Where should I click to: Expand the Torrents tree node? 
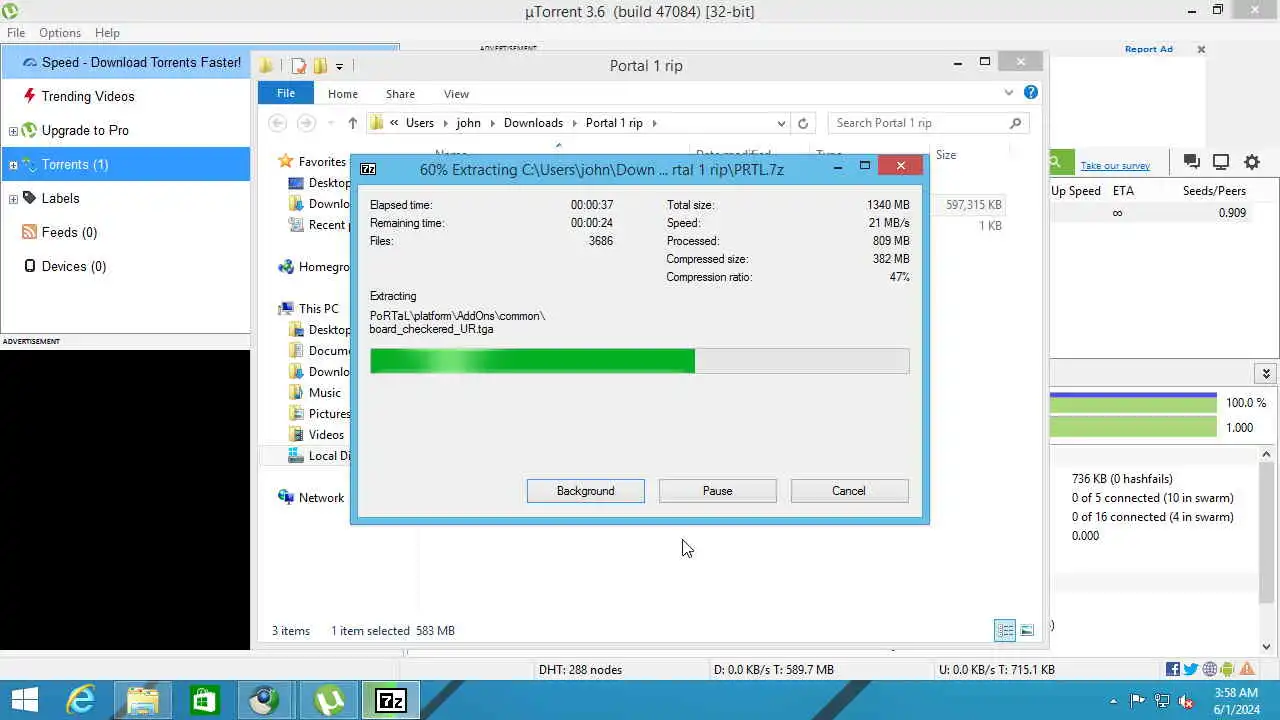point(13,165)
